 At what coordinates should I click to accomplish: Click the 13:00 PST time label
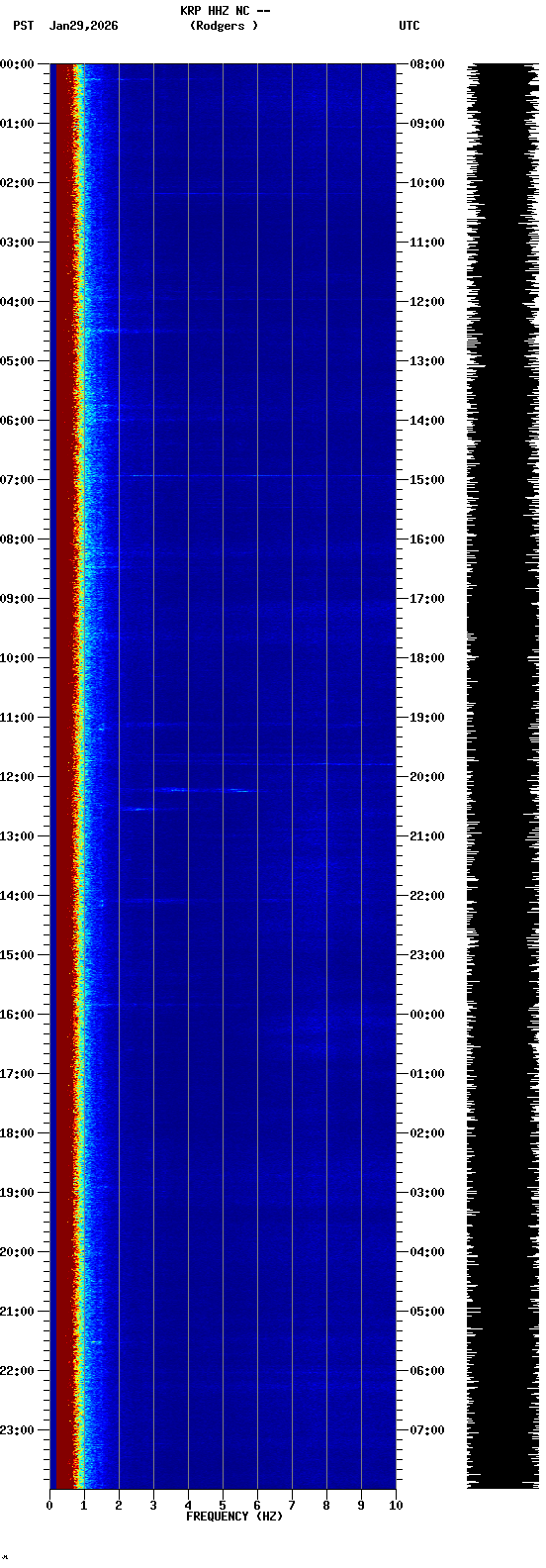18,836
